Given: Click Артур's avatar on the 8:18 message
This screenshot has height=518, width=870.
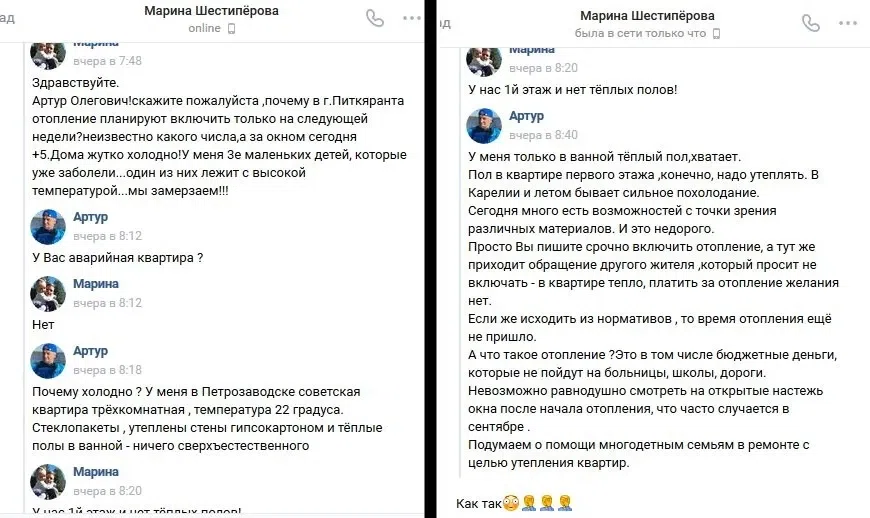Looking at the screenshot, I should click(48, 360).
